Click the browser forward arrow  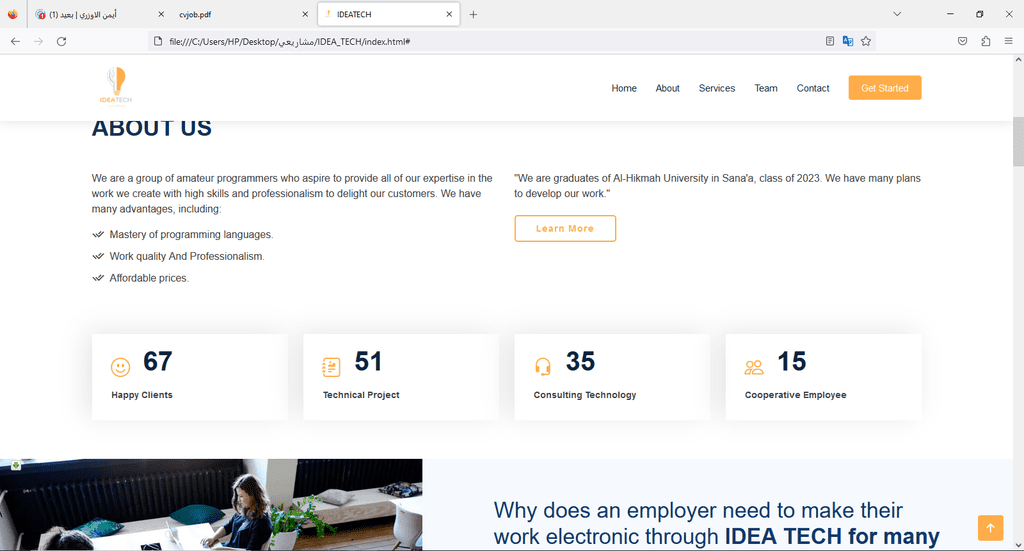[x=39, y=41]
